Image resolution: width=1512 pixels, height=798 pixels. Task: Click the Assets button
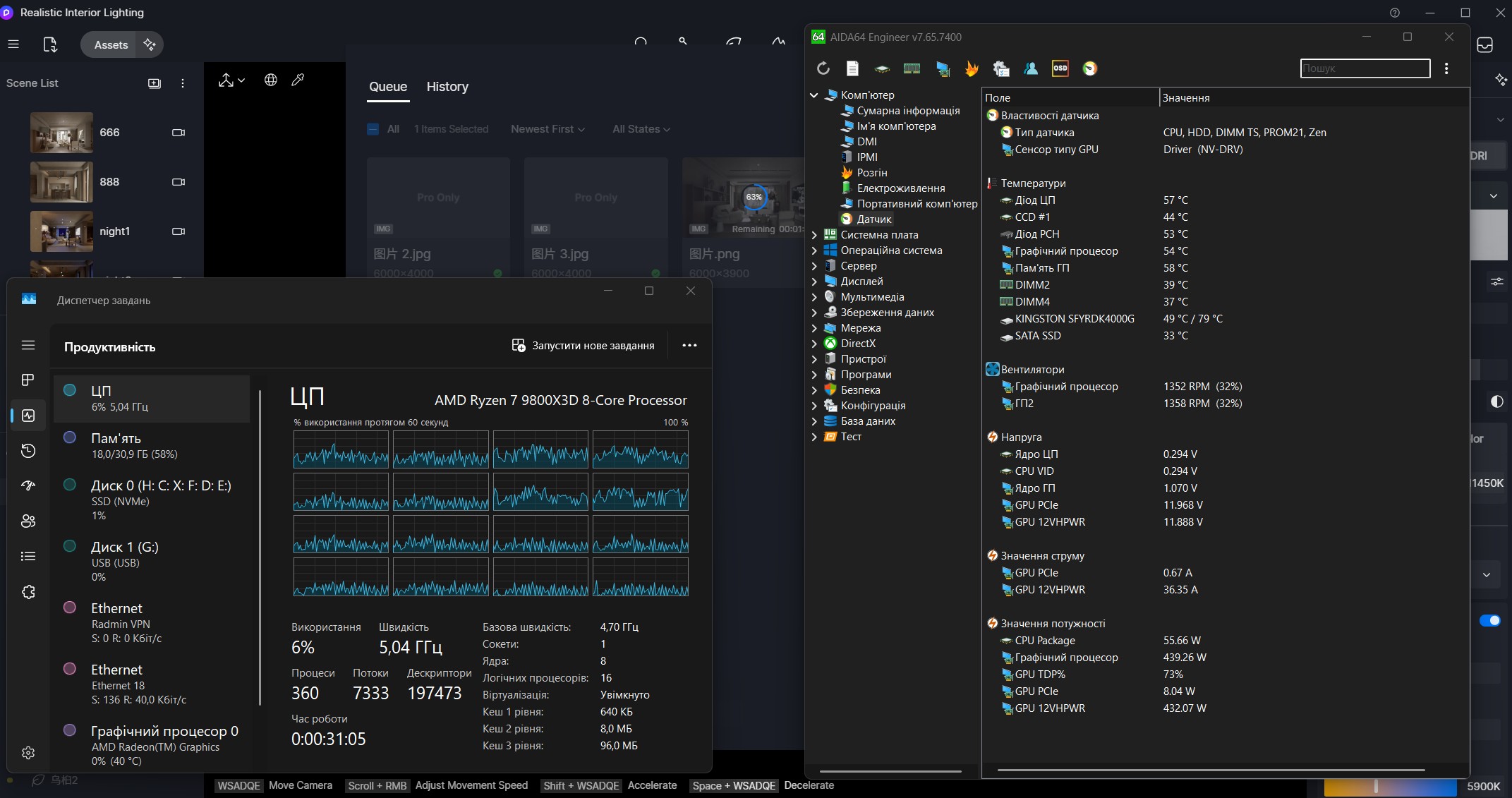pos(111,44)
